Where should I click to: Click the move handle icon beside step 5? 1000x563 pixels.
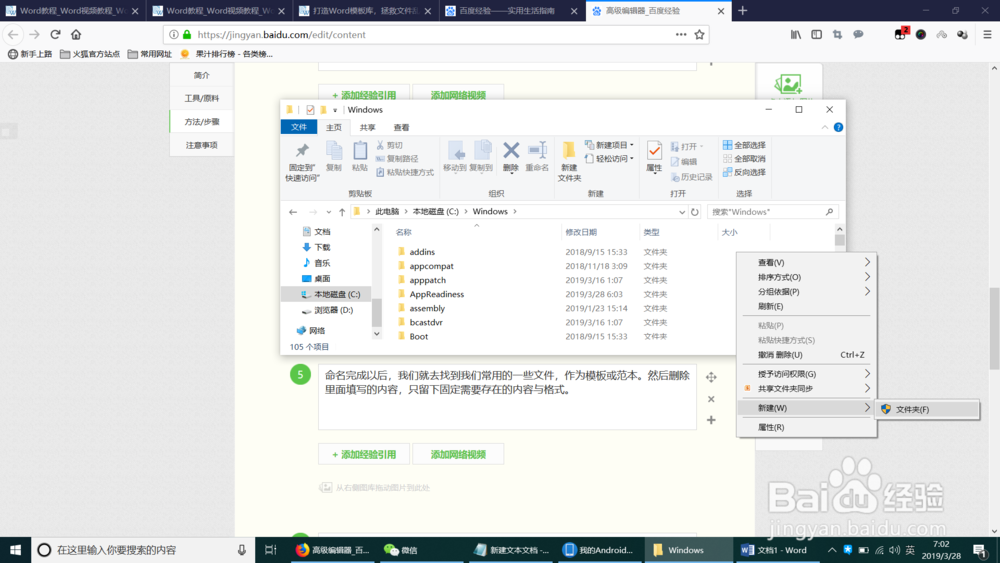click(711, 377)
